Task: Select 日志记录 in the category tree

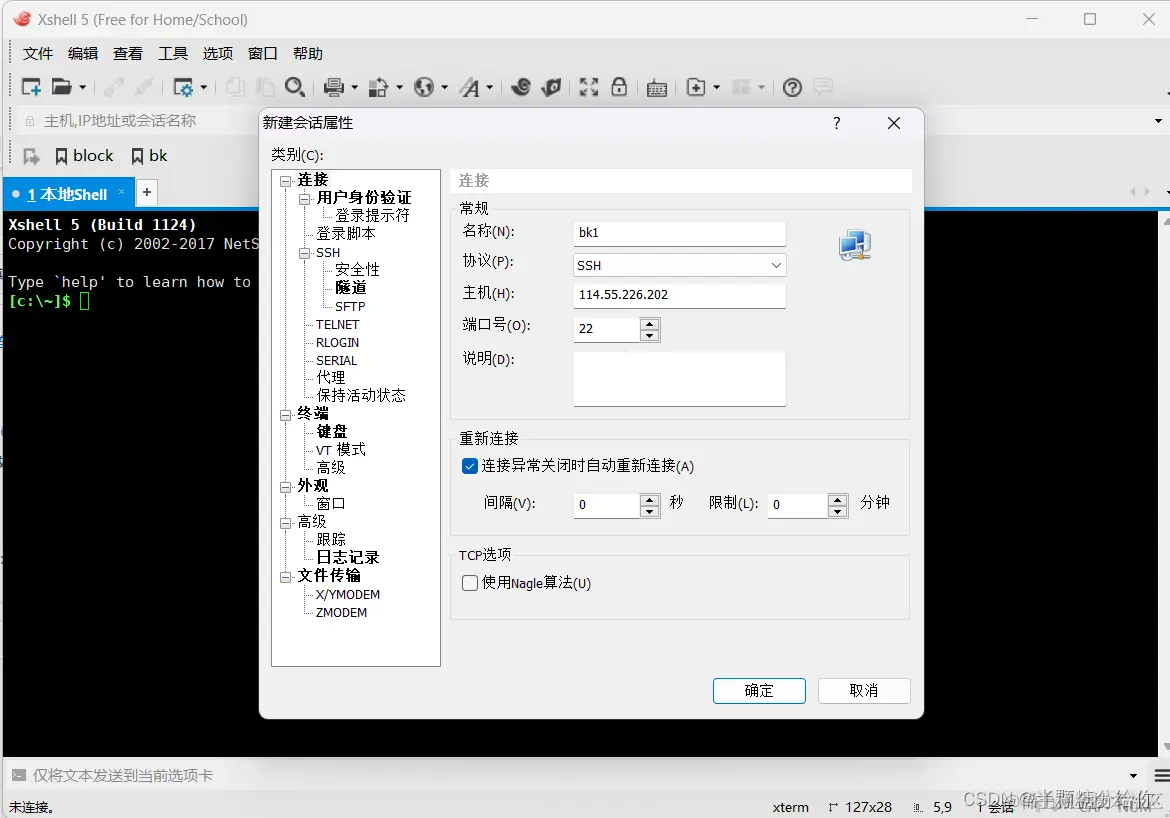Action: (348, 558)
